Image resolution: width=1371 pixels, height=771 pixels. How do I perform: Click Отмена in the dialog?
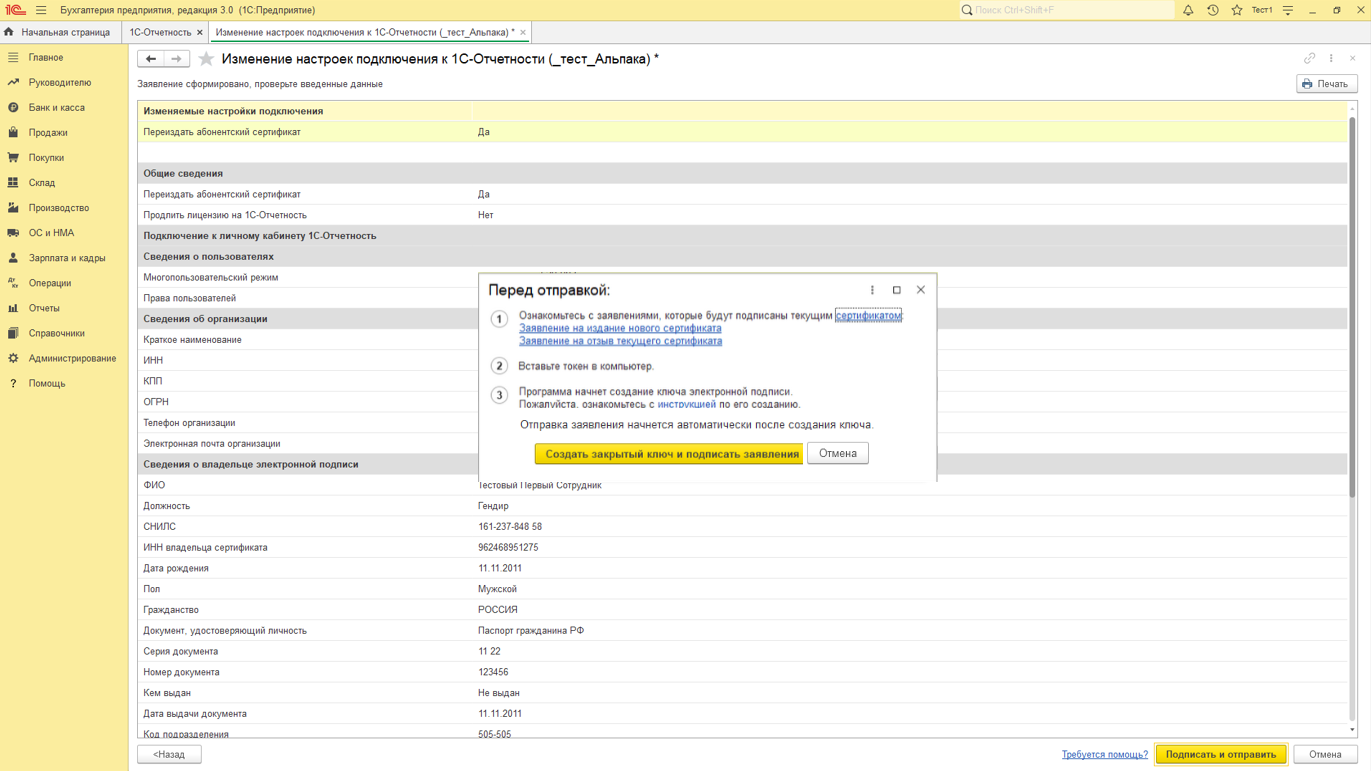click(x=838, y=453)
